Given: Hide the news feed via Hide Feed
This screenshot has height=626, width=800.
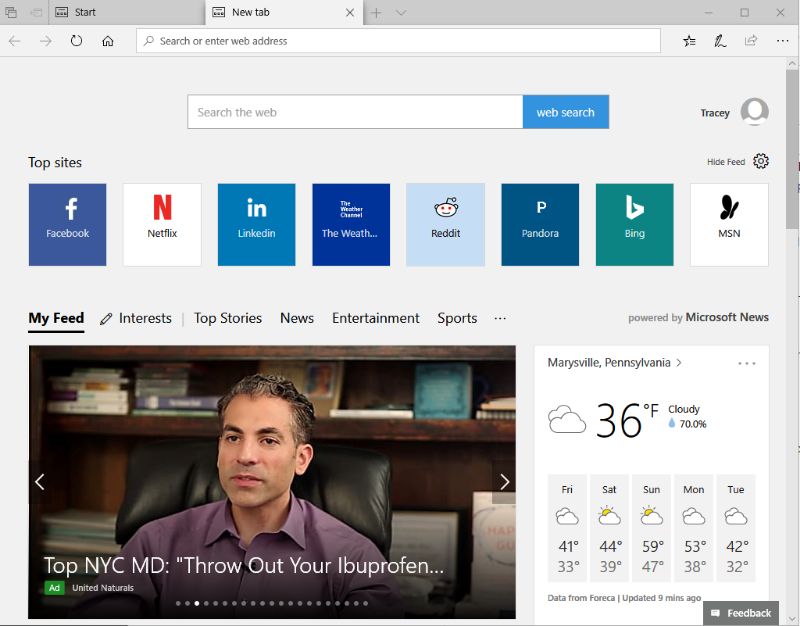Looking at the screenshot, I should point(728,161).
